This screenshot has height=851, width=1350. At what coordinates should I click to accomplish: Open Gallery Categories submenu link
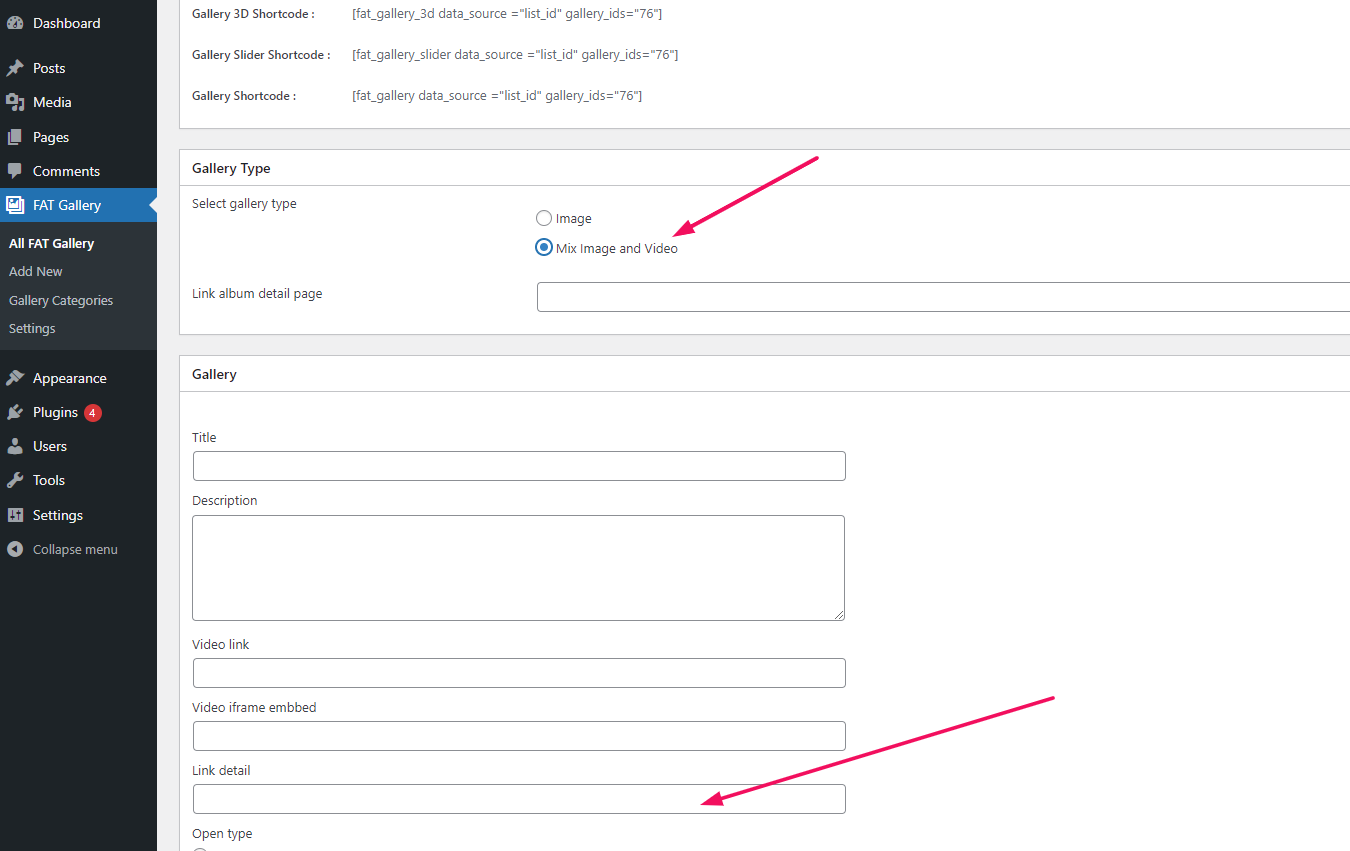(x=61, y=300)
